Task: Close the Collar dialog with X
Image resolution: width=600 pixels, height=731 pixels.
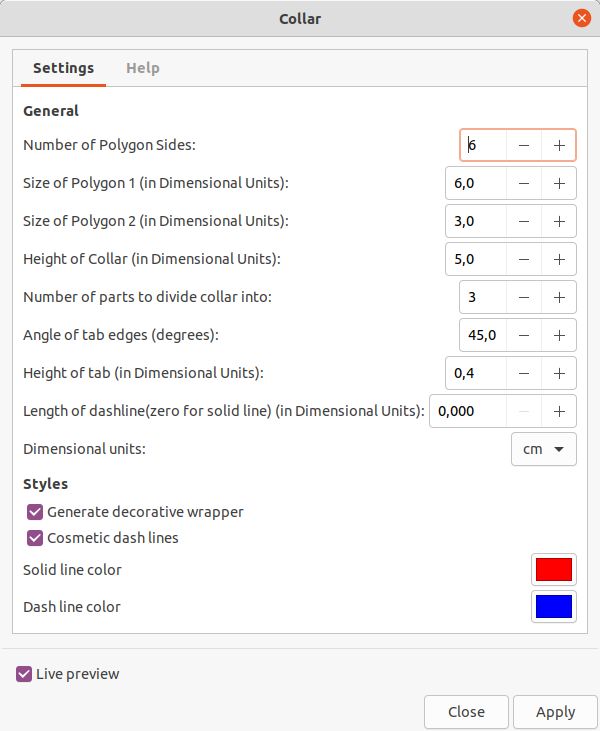Action: click(x=581, y=18)
